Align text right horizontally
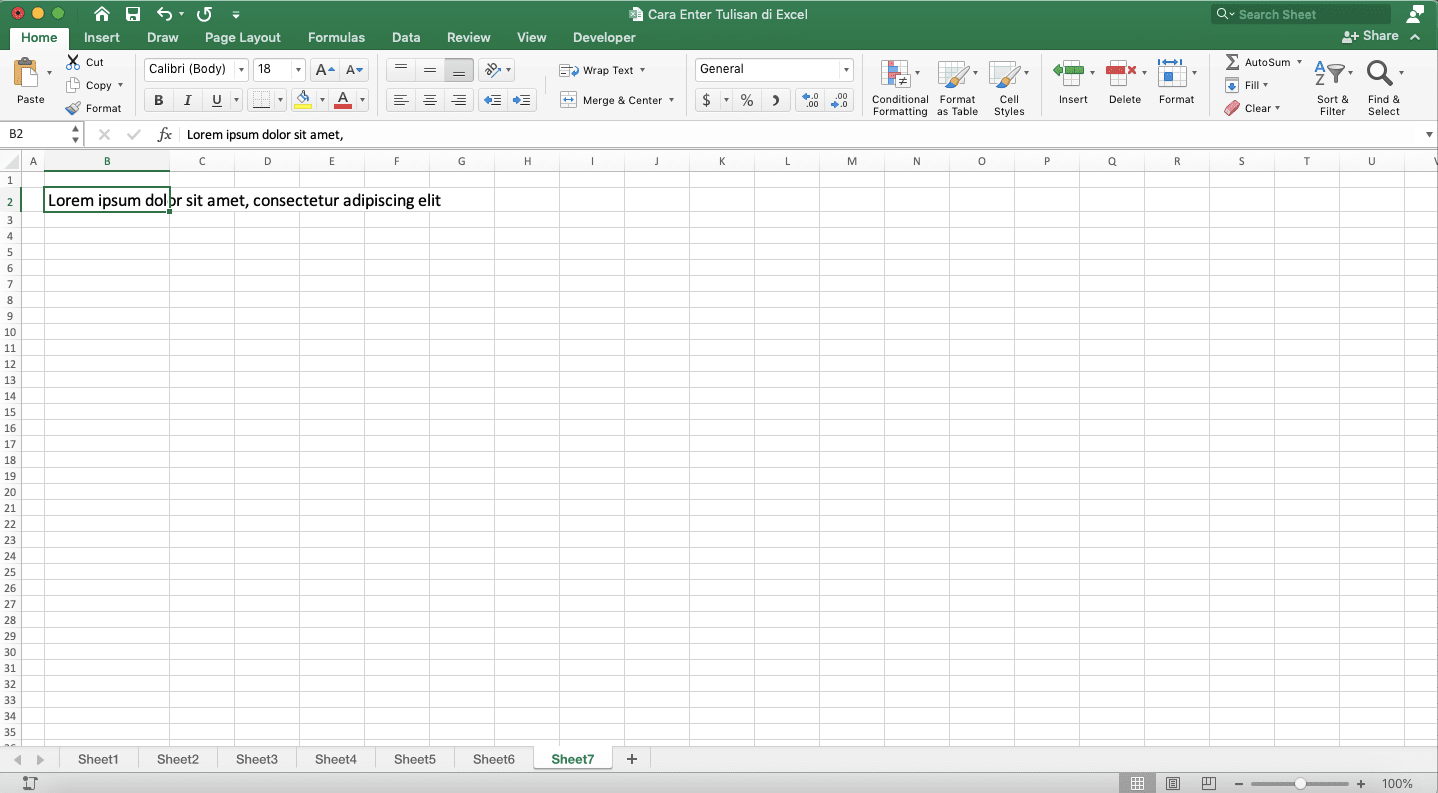Image resolution: width=1438 pixels, height=793 pixels. 459,100
